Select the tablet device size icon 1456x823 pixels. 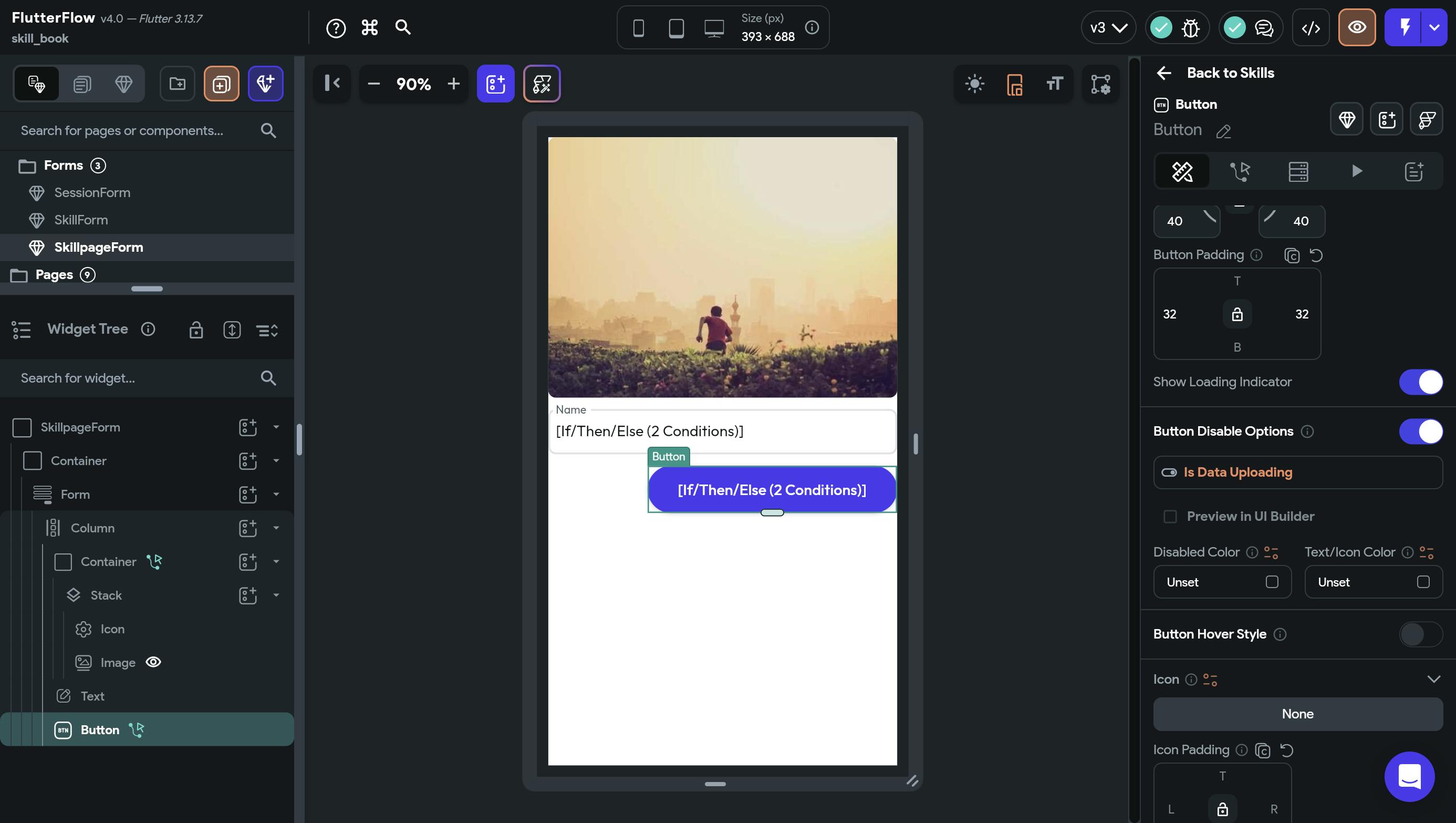tap(676, 28)
